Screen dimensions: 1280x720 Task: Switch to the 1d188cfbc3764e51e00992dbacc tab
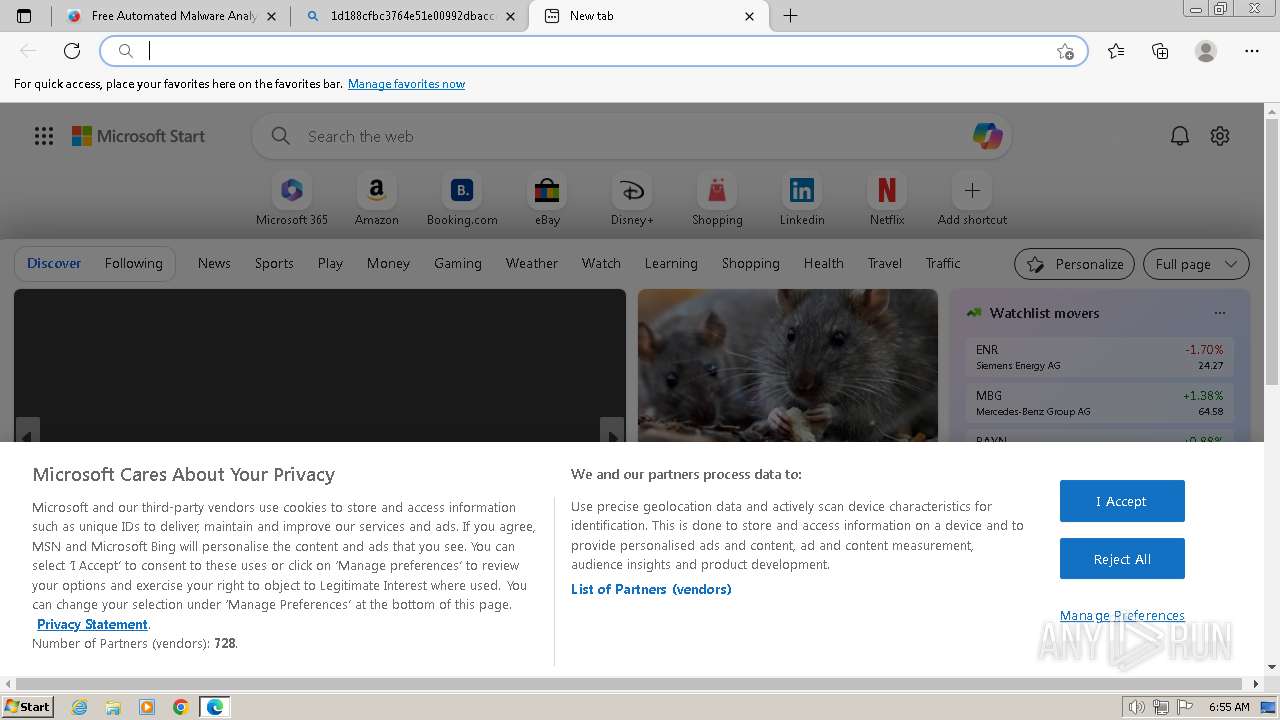pyautogui.click(x=410, y=16)
